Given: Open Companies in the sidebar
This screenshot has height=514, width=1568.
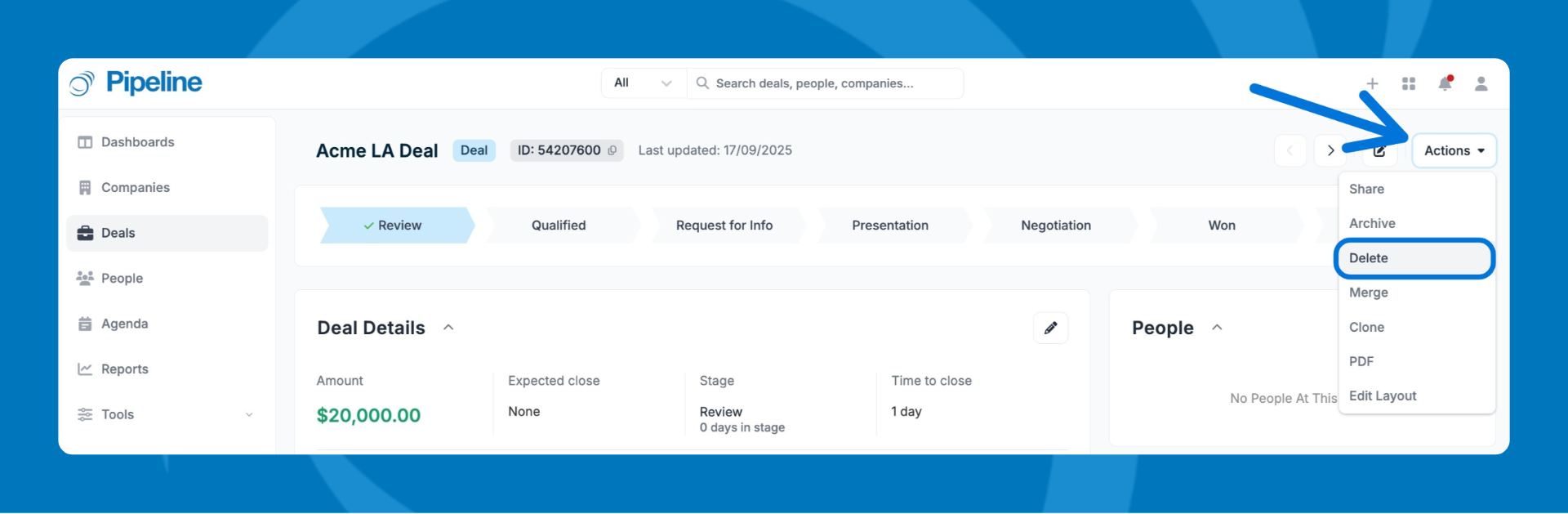Looking at the screenshot, I should point(136,187).
